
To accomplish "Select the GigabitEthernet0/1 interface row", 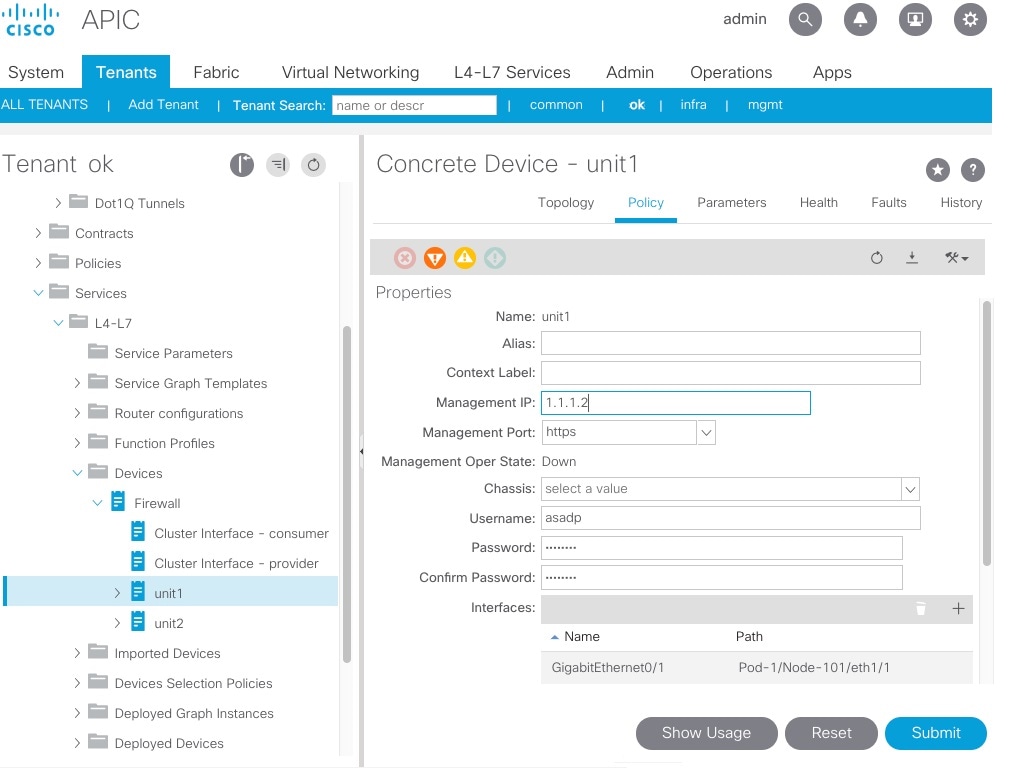I will click(757, 667).
